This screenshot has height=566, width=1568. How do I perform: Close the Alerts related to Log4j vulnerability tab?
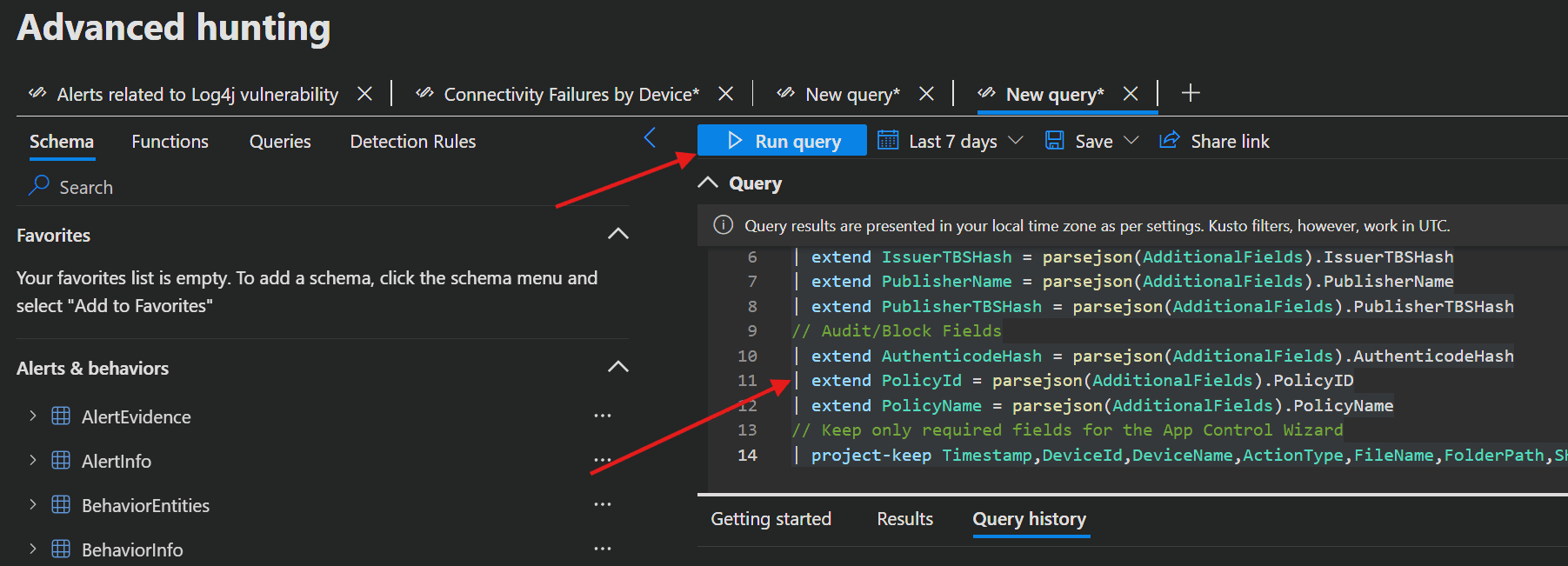pyautogui.click(x=365, y=93)
